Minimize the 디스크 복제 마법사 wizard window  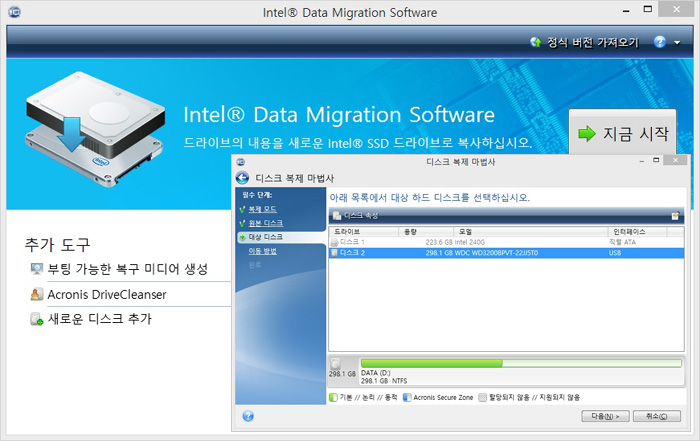(x=642, y=161)
